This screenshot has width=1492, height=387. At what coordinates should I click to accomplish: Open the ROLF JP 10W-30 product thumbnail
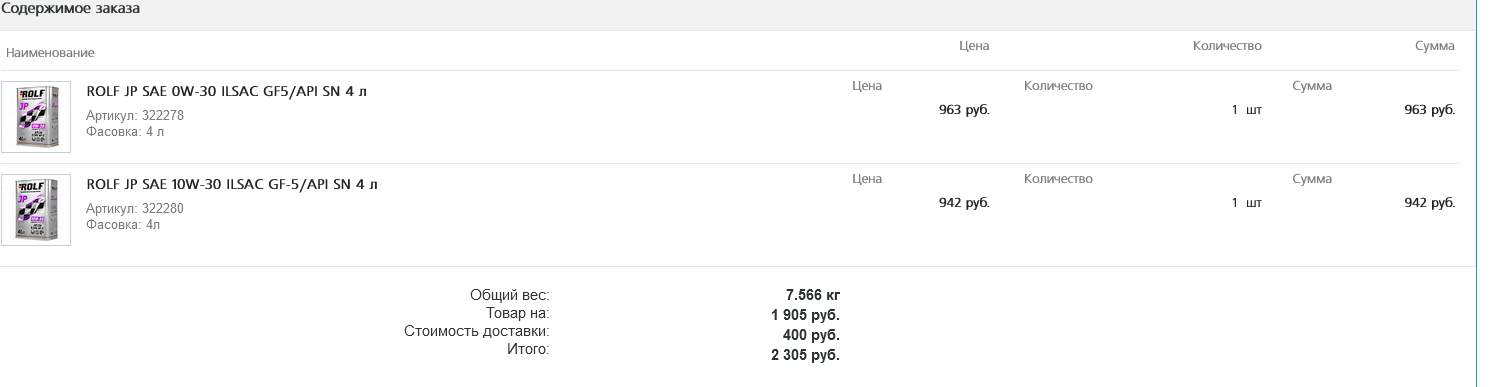coord(36,210)
